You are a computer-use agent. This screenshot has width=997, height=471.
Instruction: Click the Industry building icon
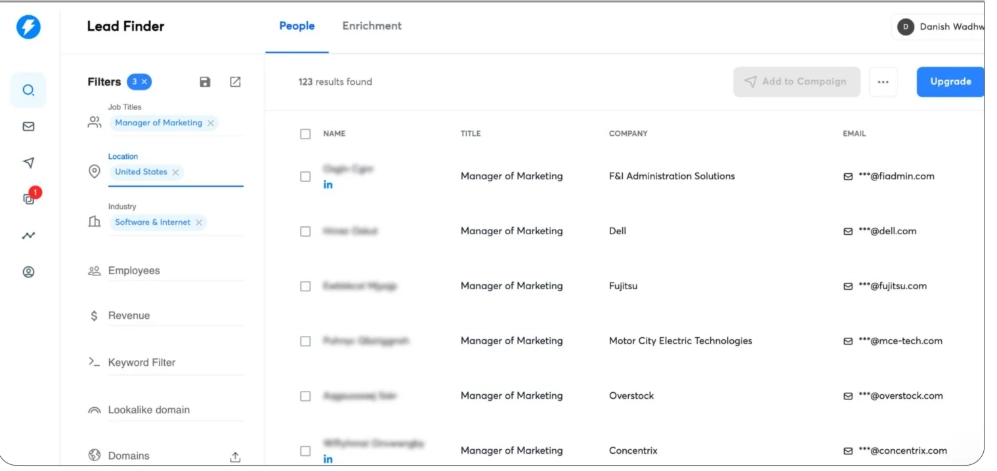point(95,222)
